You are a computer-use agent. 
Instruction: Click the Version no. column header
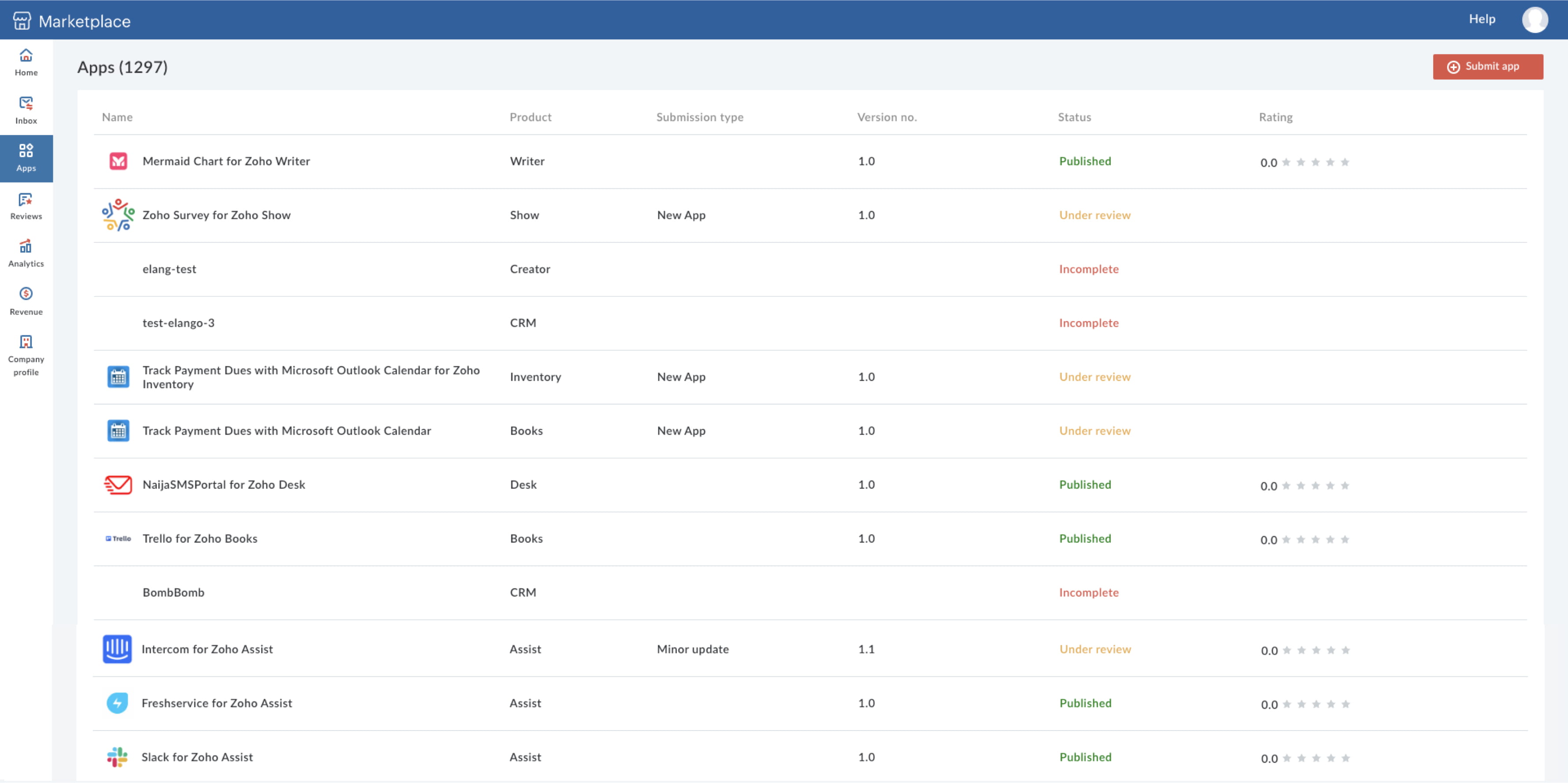tap(887, 117)
